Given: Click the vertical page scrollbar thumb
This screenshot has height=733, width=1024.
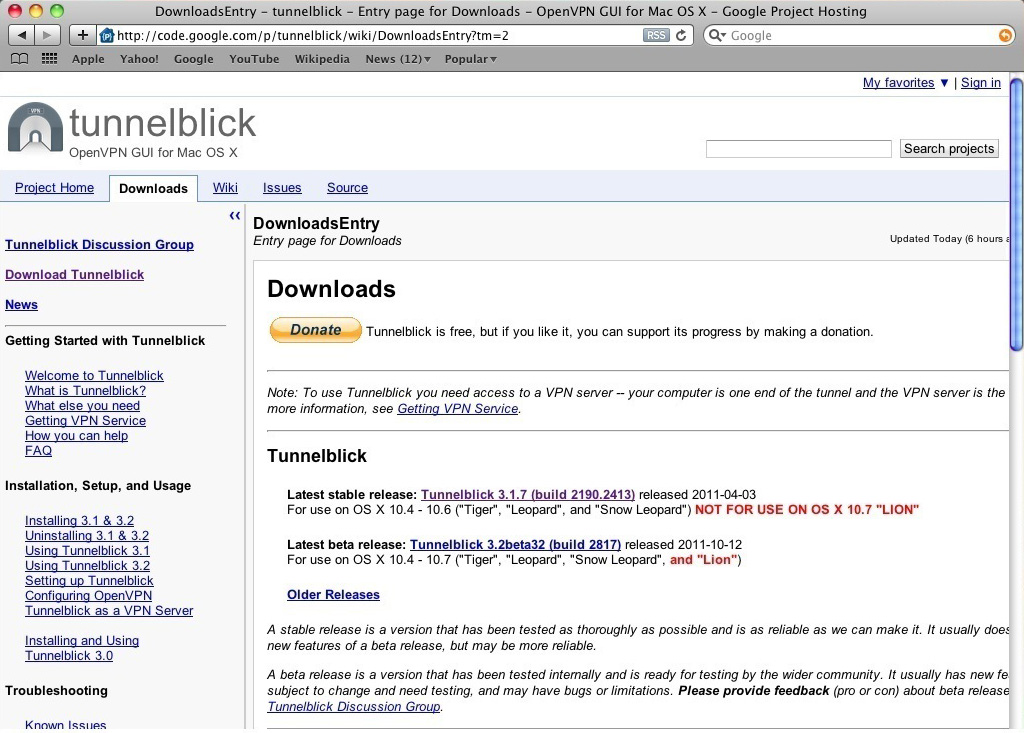Looking at the screenshot, I should [x=1017, y=215].
